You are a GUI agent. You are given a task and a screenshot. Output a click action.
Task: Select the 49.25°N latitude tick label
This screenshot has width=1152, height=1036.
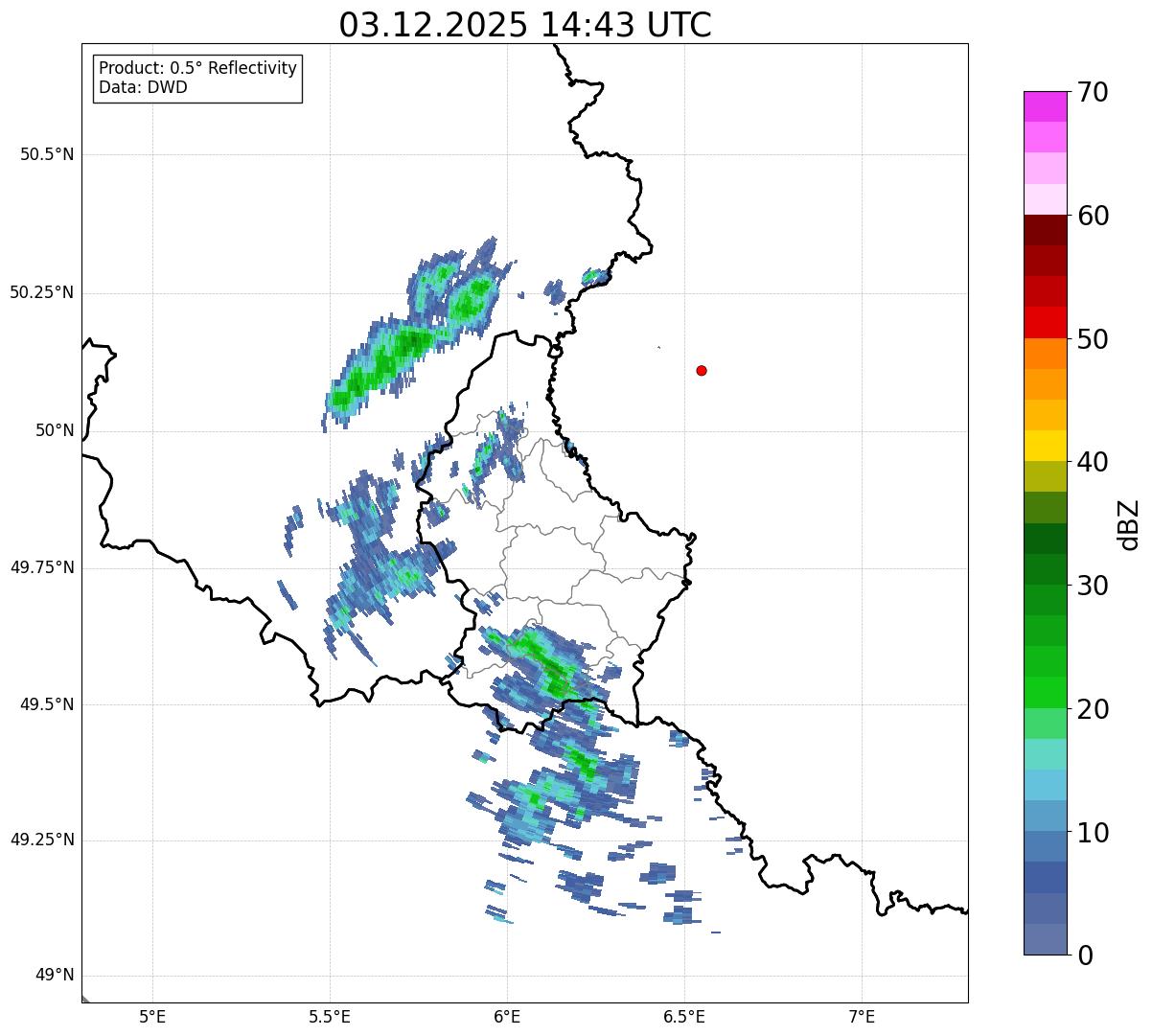(x=42, y=840)
